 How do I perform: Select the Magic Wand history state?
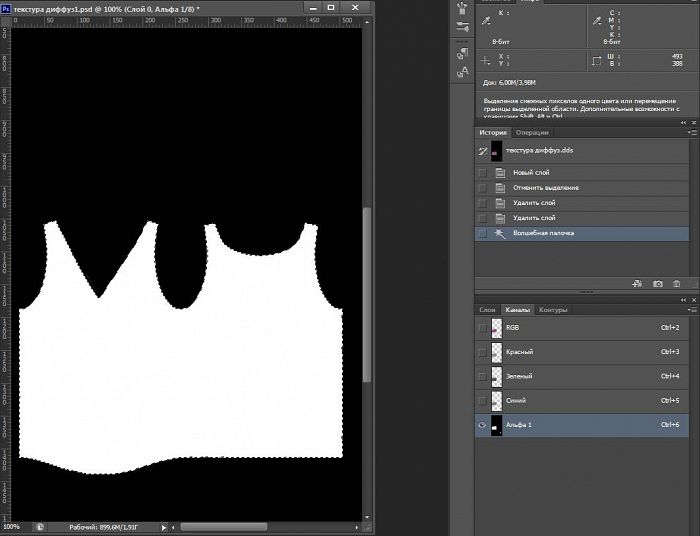coord(543,233)
